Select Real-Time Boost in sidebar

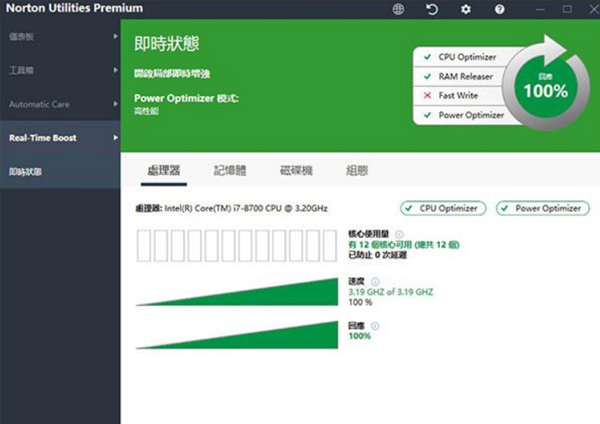click(60, 138)
